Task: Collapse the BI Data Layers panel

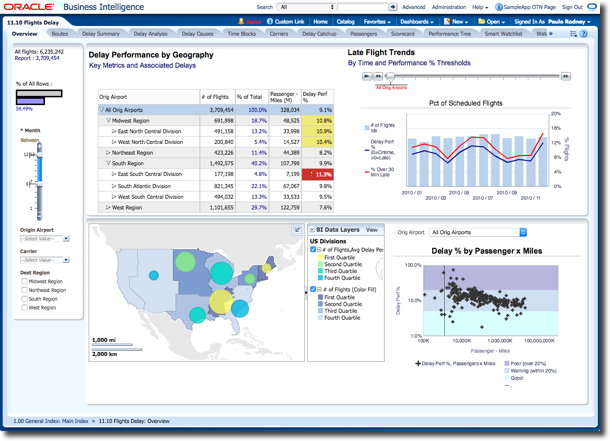Action: point(312,230)
